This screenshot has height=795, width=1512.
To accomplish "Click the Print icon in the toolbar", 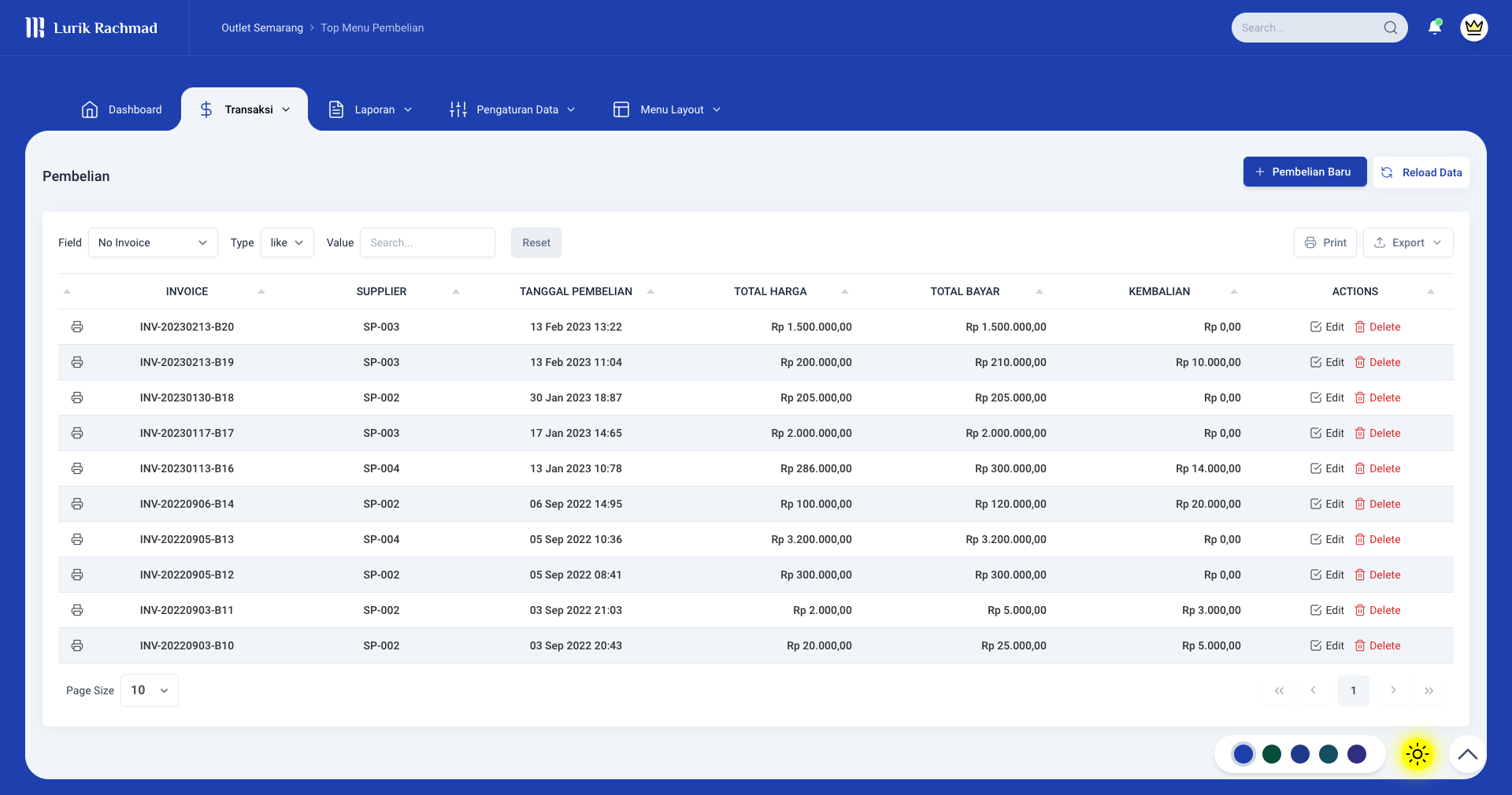I will pos(1310,242).
